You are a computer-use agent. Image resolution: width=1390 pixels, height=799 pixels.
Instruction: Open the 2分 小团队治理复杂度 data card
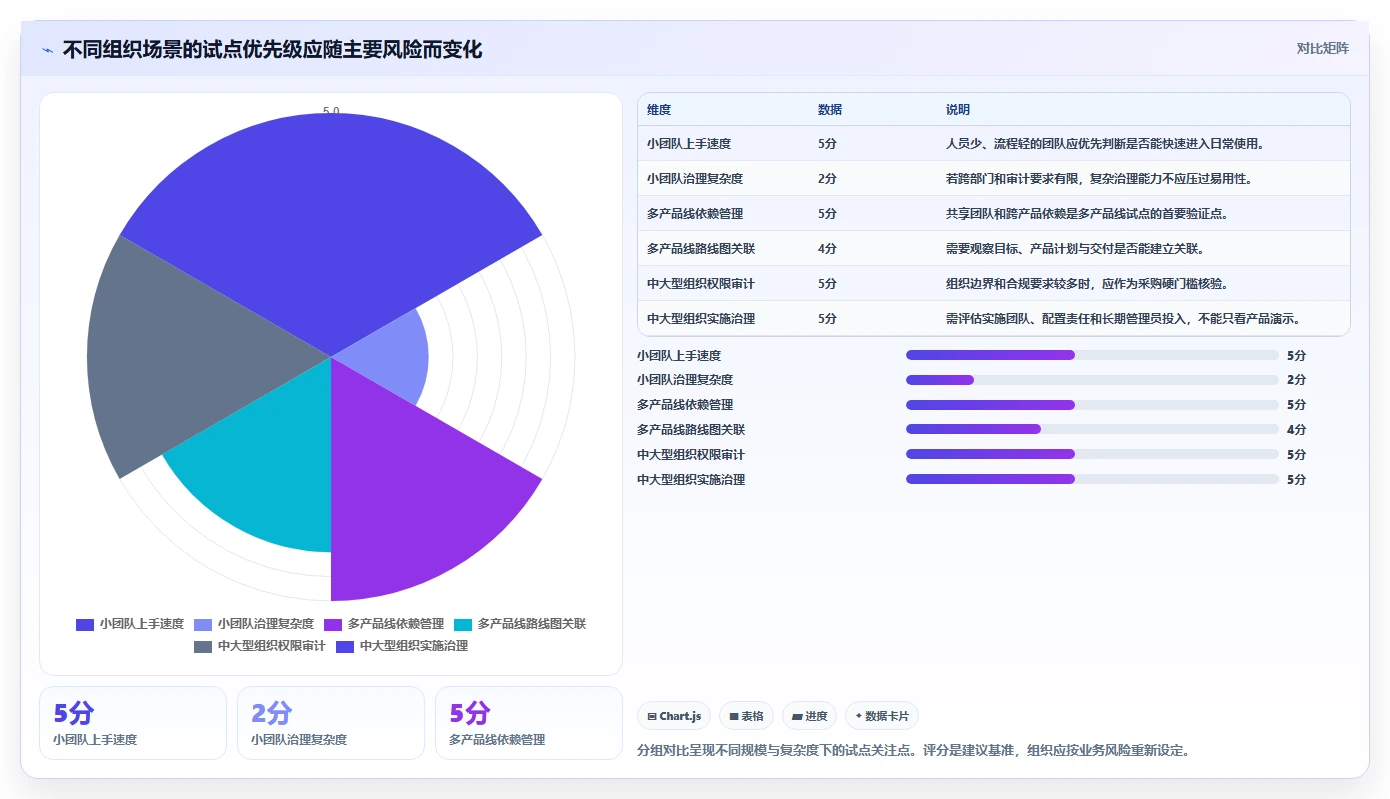pyautogui.click(x=331, y=723)
